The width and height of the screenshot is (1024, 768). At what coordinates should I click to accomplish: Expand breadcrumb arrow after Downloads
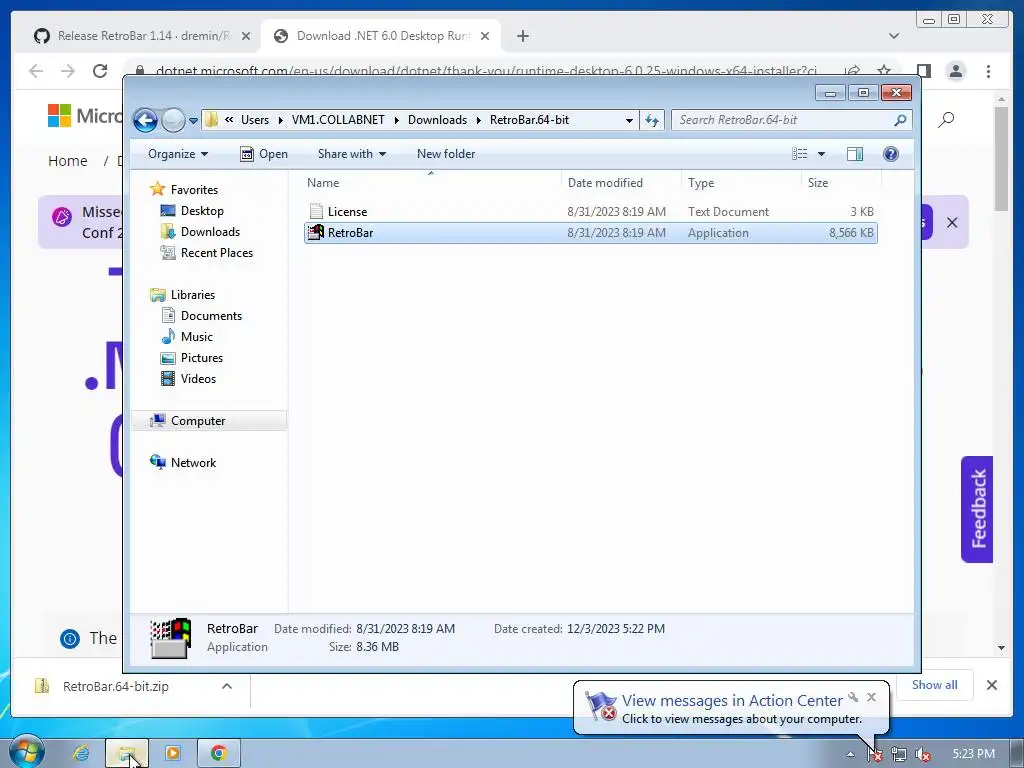[479, 120]
